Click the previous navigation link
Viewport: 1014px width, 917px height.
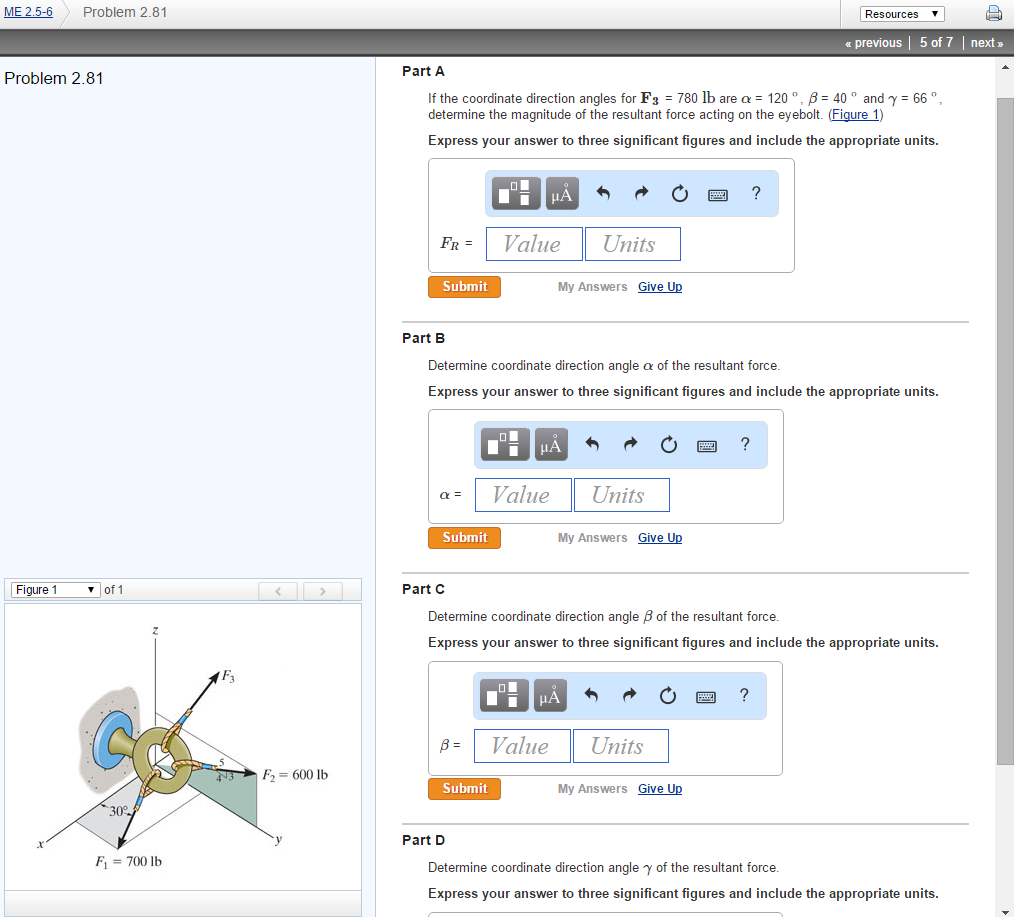tap(873, 42)
